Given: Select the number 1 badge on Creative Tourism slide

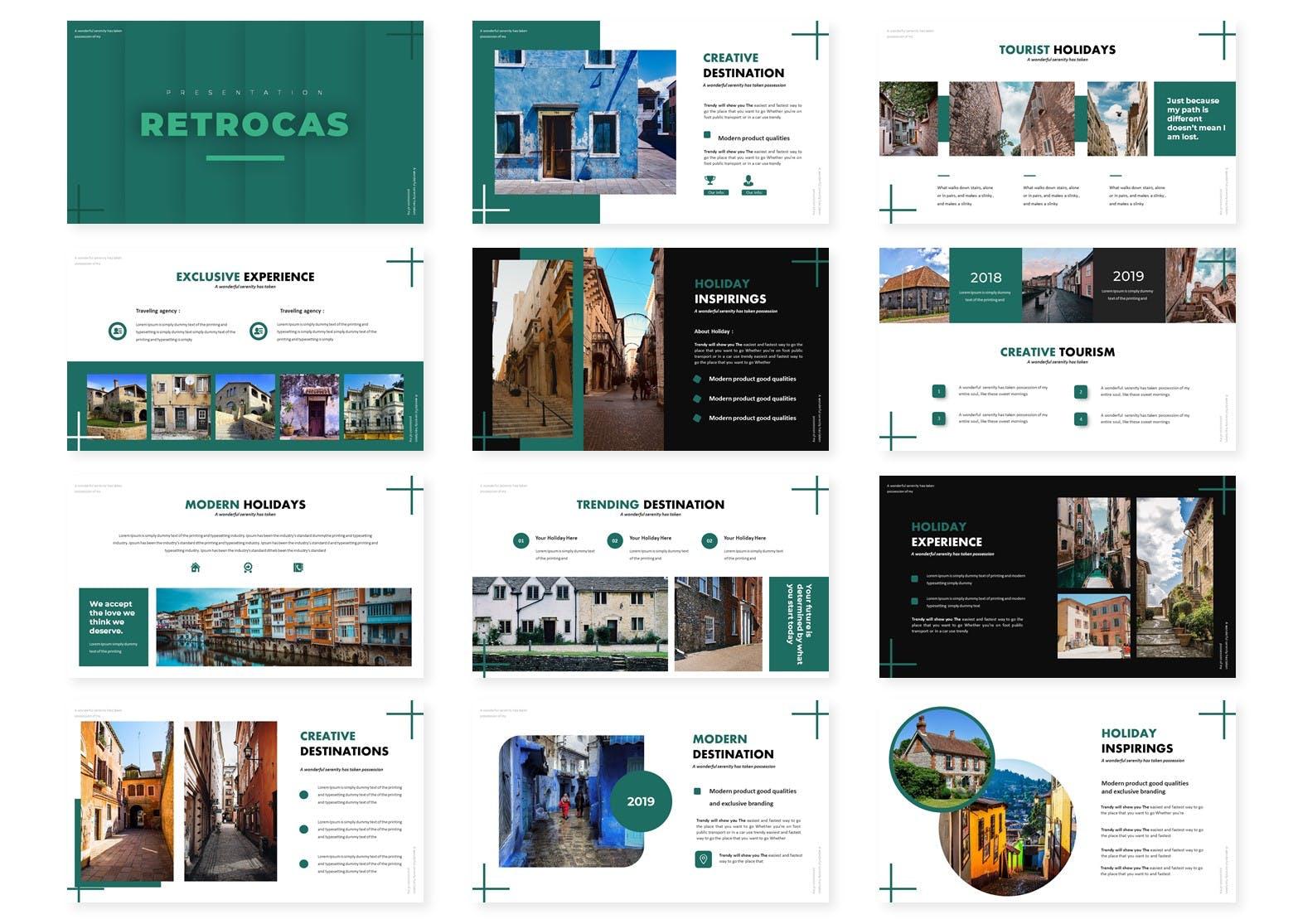Looking at the screenshot, I should pyautogui.click(x=939, y=391).
